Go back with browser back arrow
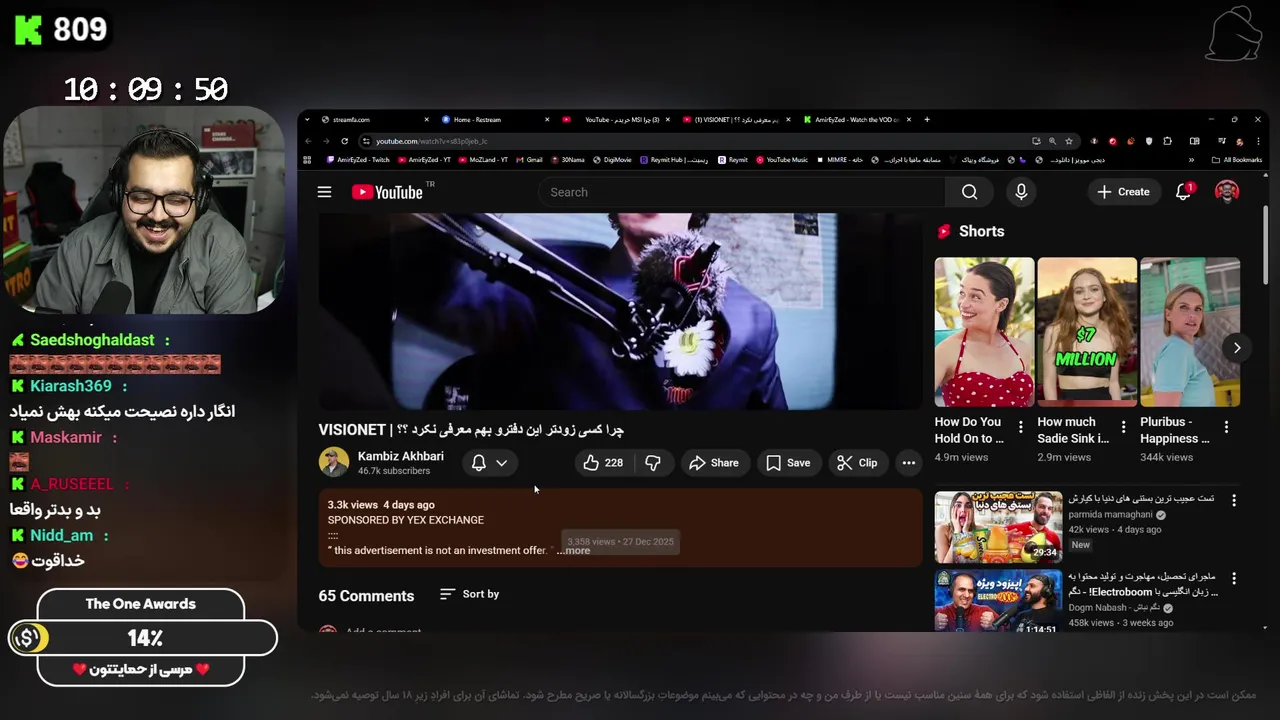The width and height of the screenshot is (1280, 720). coord(308,141)
